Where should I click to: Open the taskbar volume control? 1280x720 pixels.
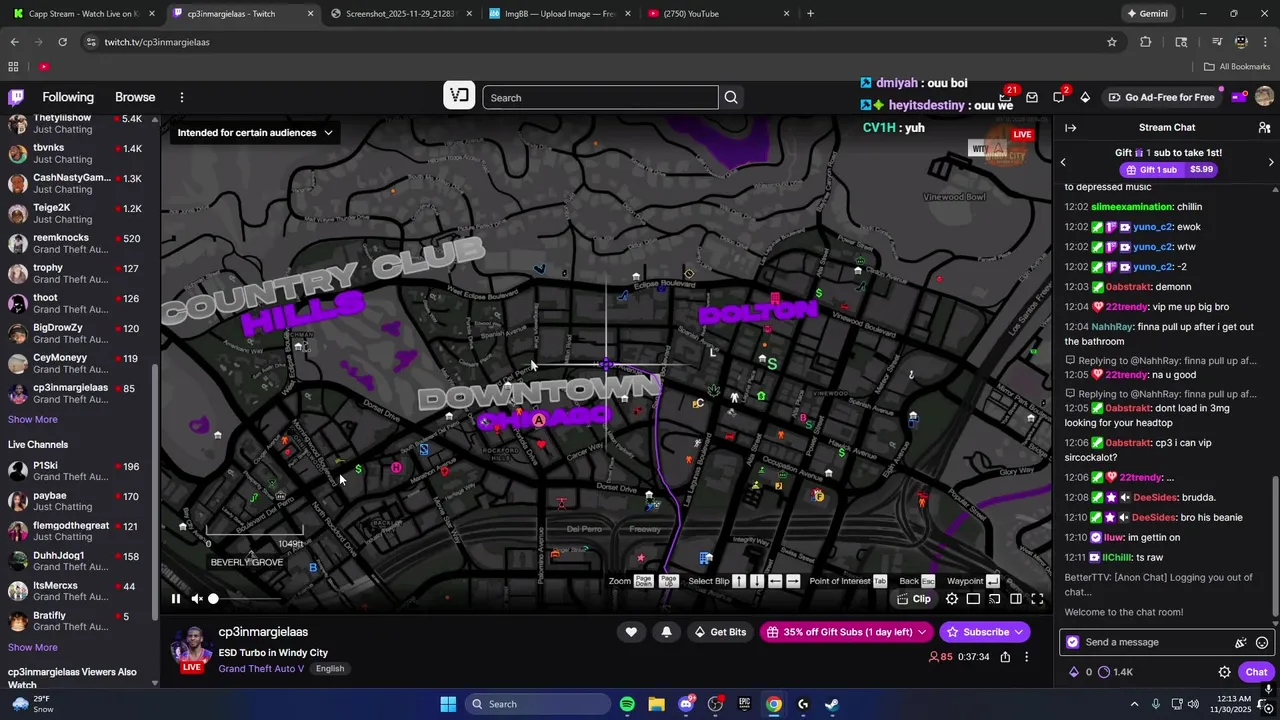(x=1193, y=704)
